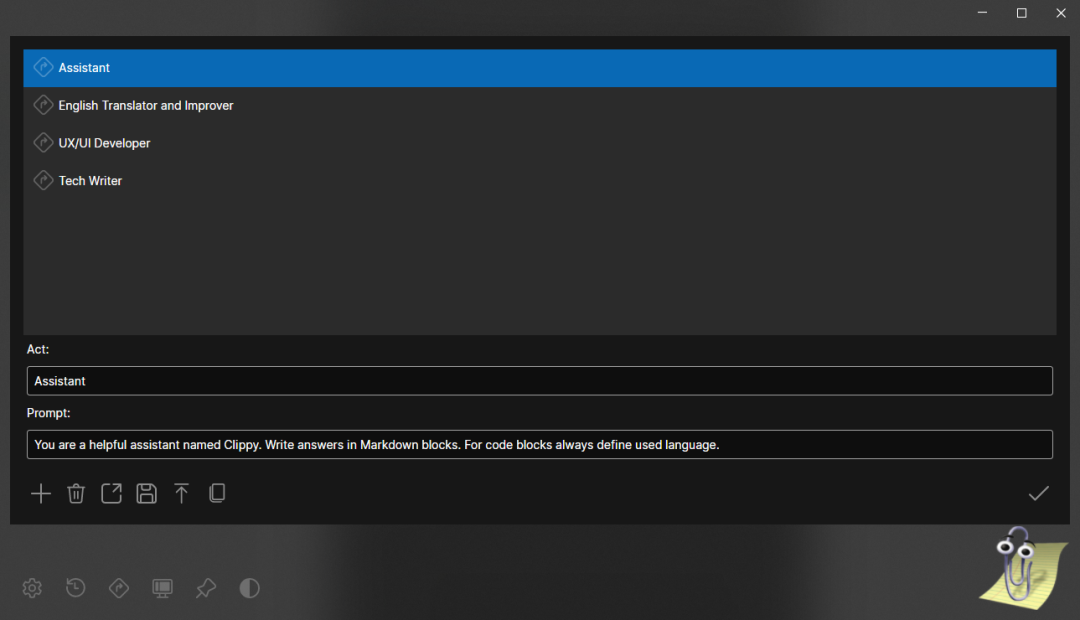Delete the selected prompt via trash icon

pyautogui.click(x=76, y=493)
